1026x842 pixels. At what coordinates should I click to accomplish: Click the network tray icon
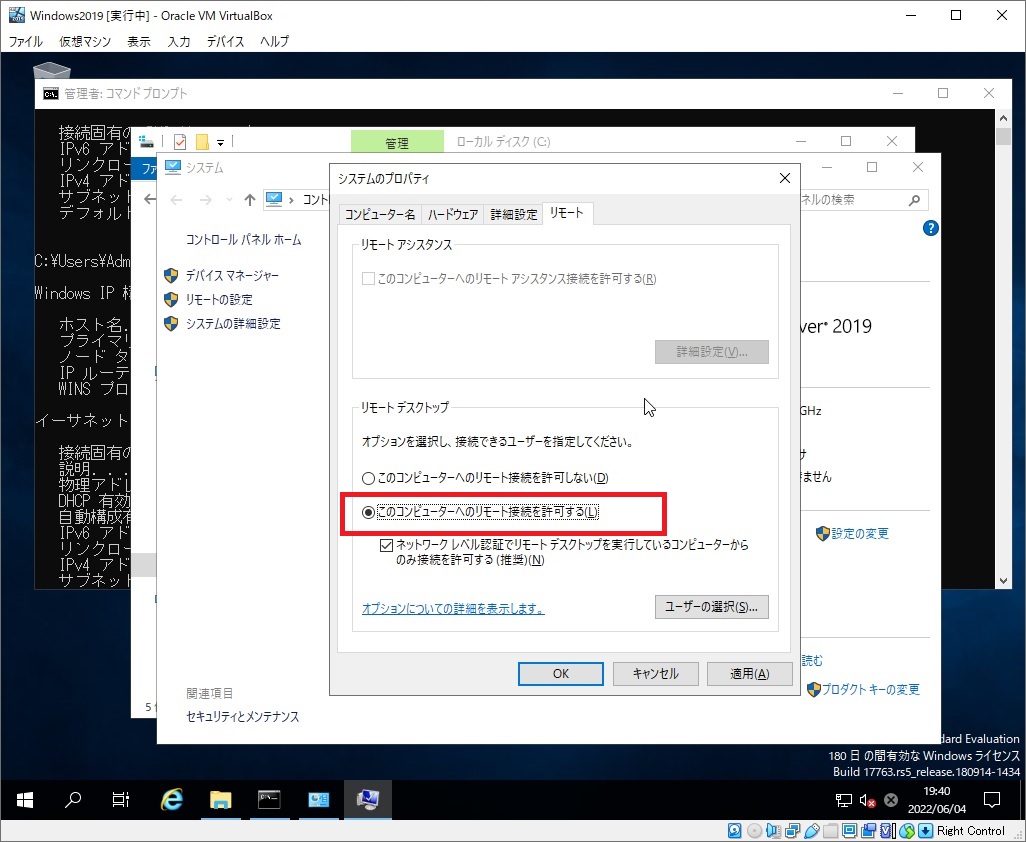click(x=843, y=799)
